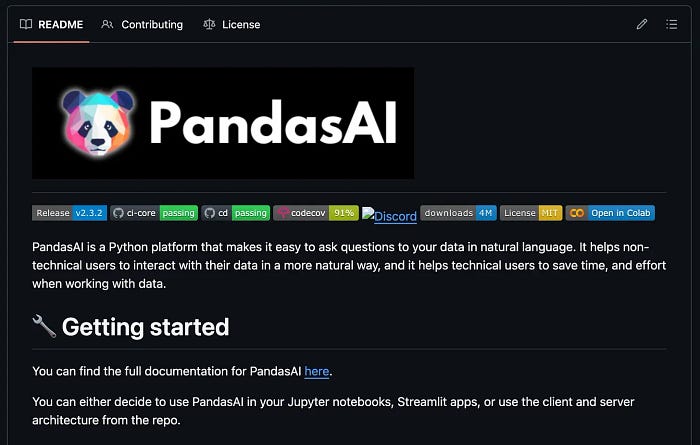Open the README tab

[x=51, y=25]
